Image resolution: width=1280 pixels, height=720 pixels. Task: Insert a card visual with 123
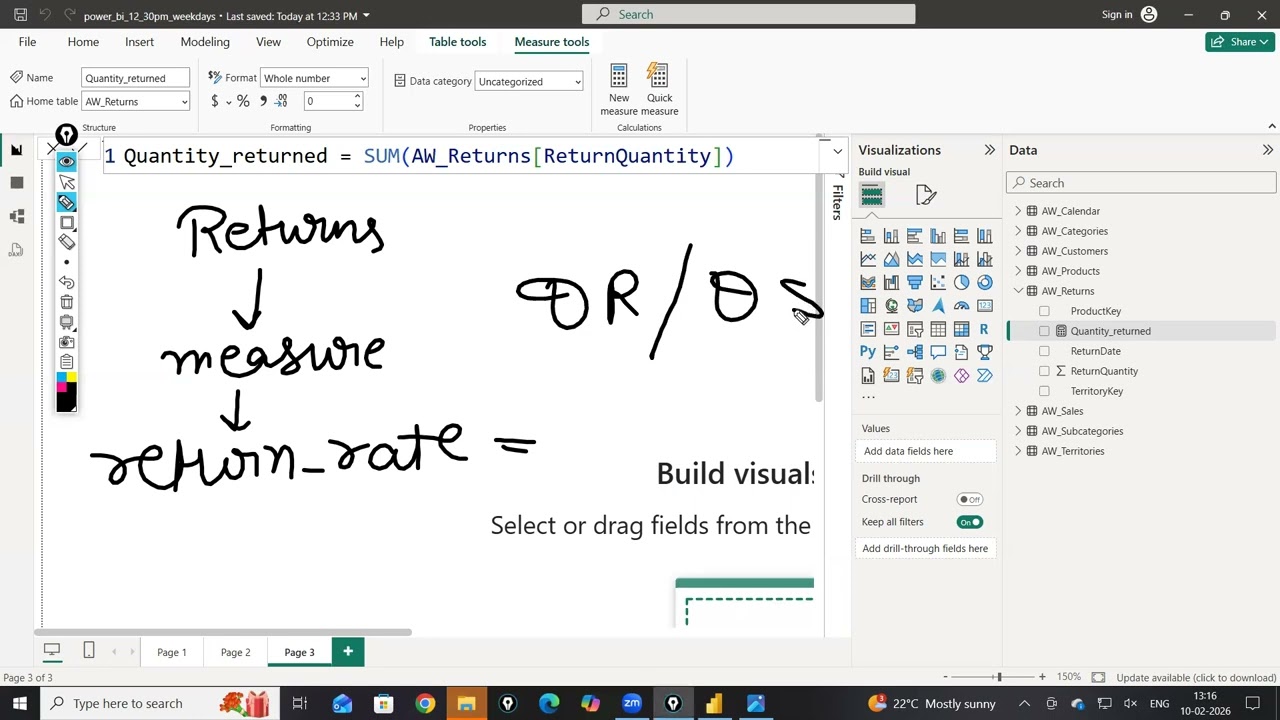[984, 306]
